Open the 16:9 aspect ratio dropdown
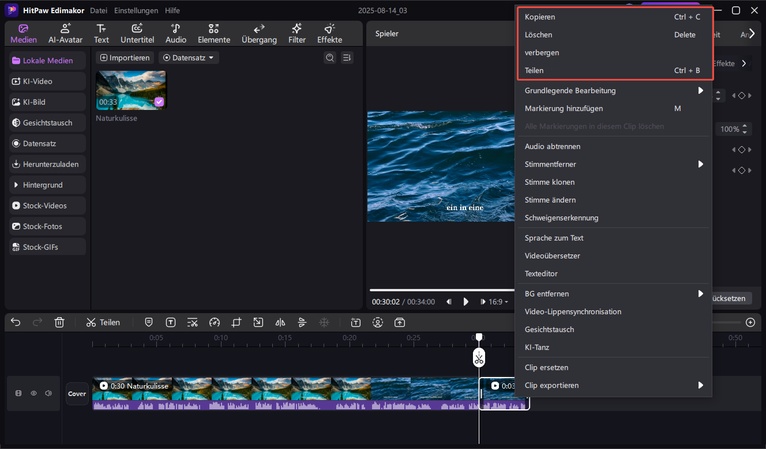Screen dimensions: 766x449 coord(498,302)
